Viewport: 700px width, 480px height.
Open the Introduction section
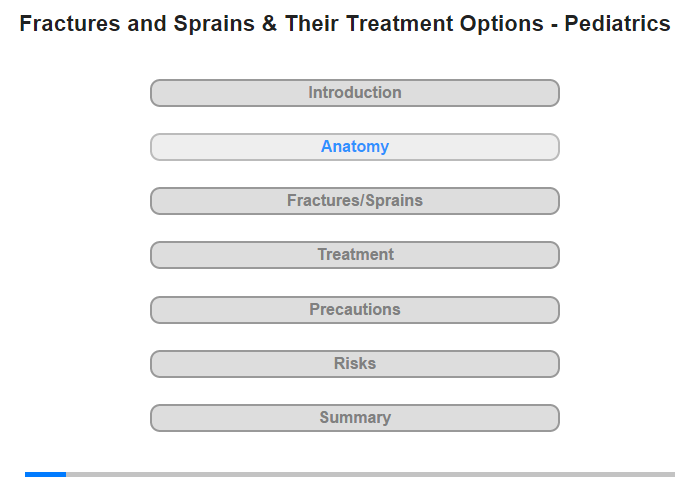[x=354, y=93]
